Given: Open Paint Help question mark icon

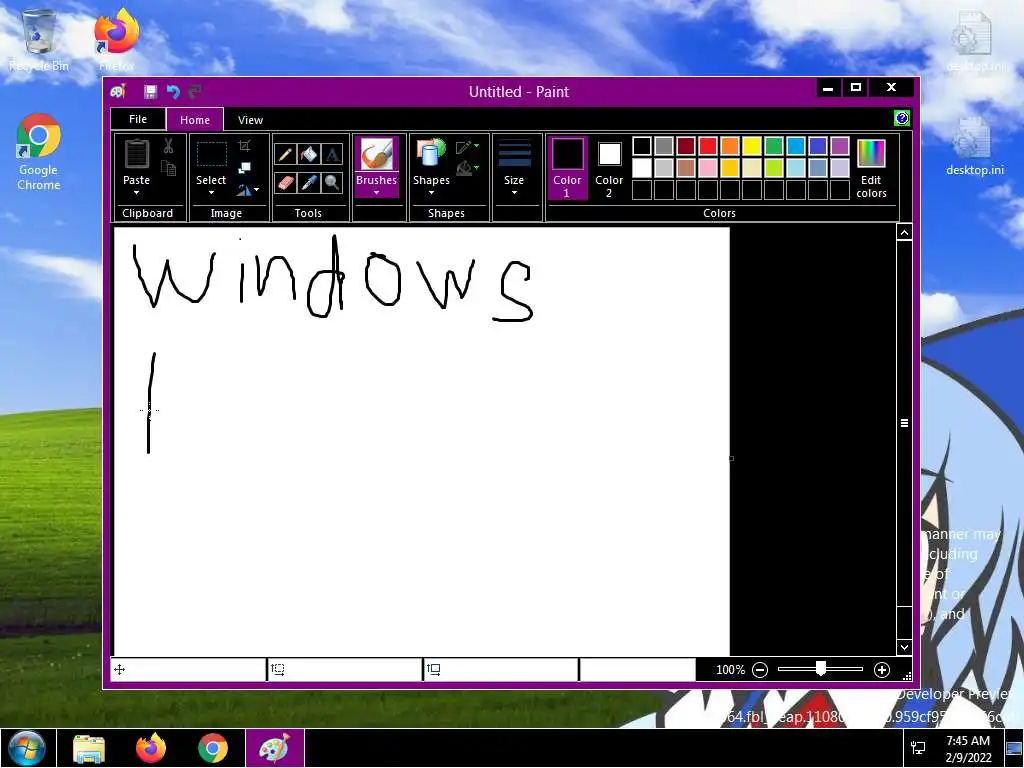Looking at the screenshot, I should [x=902, y=118].
